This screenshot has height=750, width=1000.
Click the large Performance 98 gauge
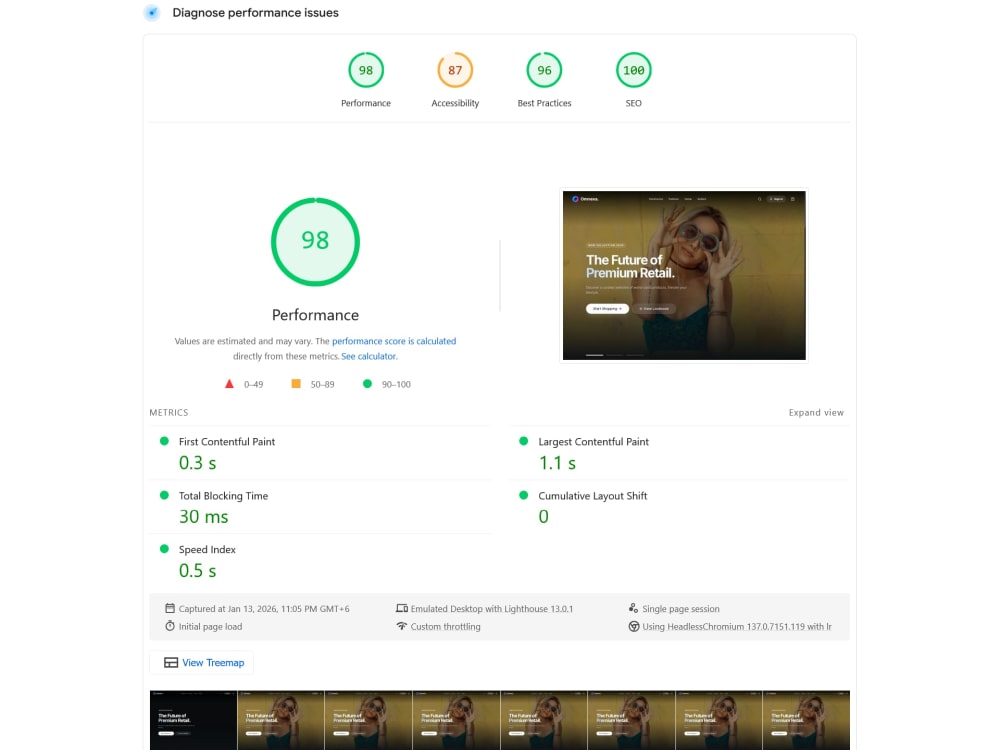[315, 242]
